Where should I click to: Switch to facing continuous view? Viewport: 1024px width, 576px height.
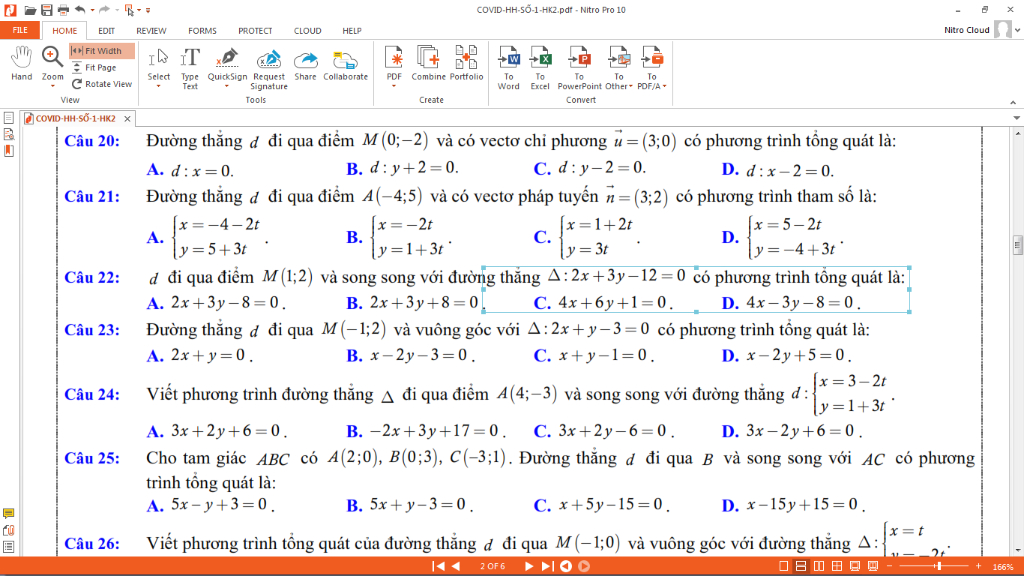click(837, 566)
